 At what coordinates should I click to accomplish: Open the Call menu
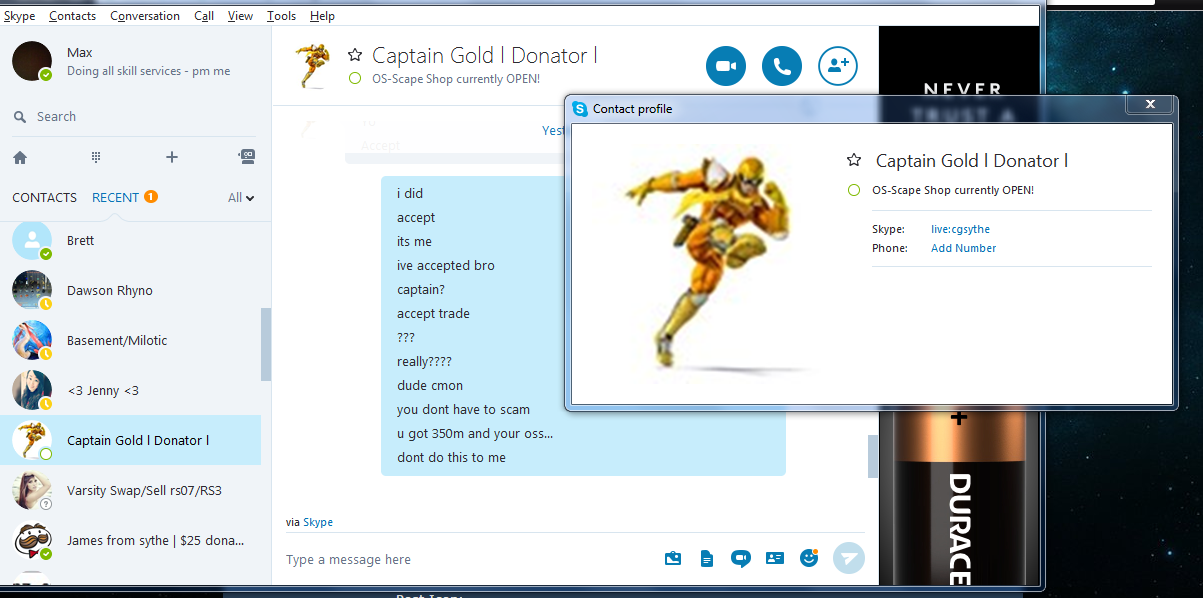pyautogui.click(x=204, y=16)
